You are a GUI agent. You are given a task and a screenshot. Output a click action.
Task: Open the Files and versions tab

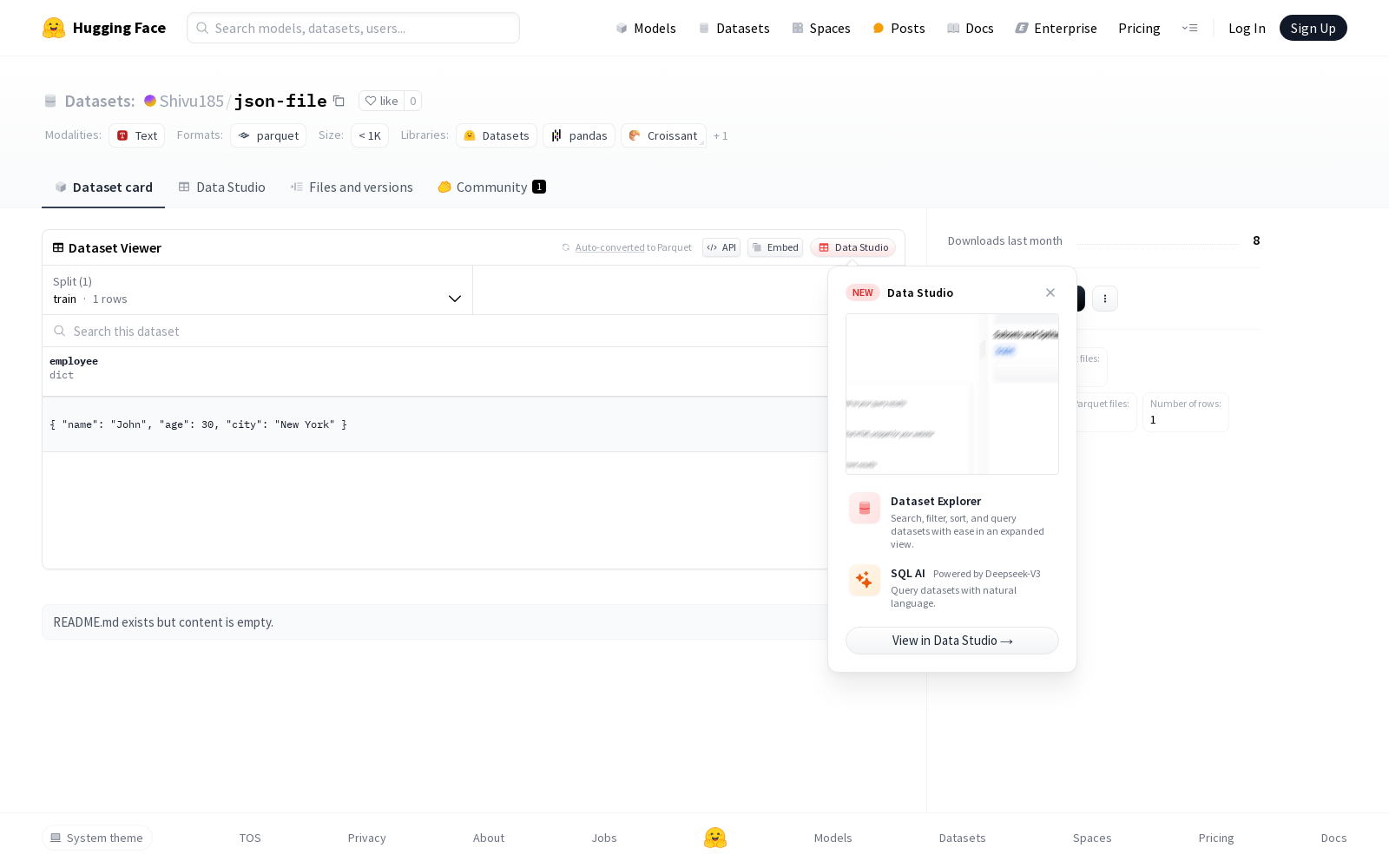(x=352, y=187)
